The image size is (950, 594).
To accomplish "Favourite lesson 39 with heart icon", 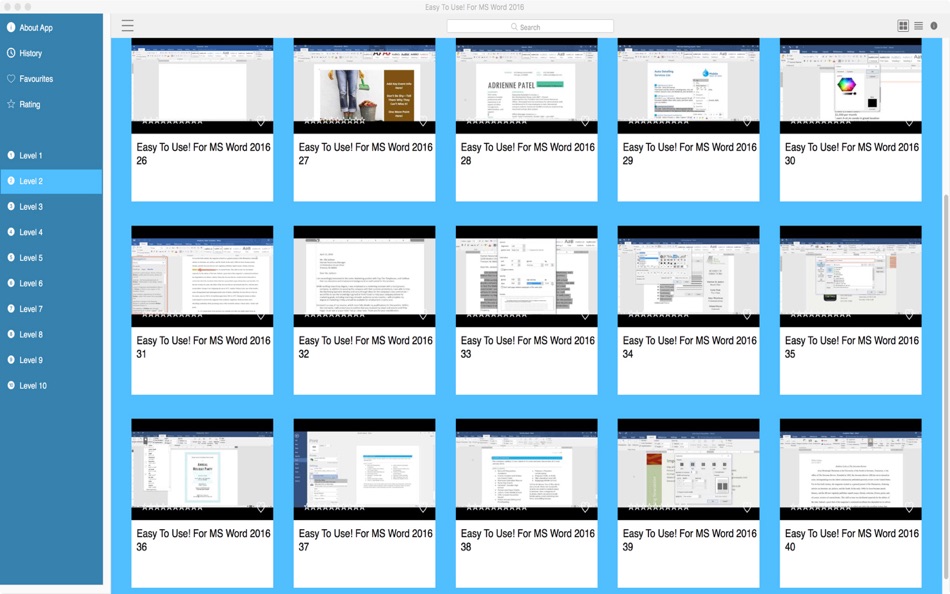I will click(747, 508).
